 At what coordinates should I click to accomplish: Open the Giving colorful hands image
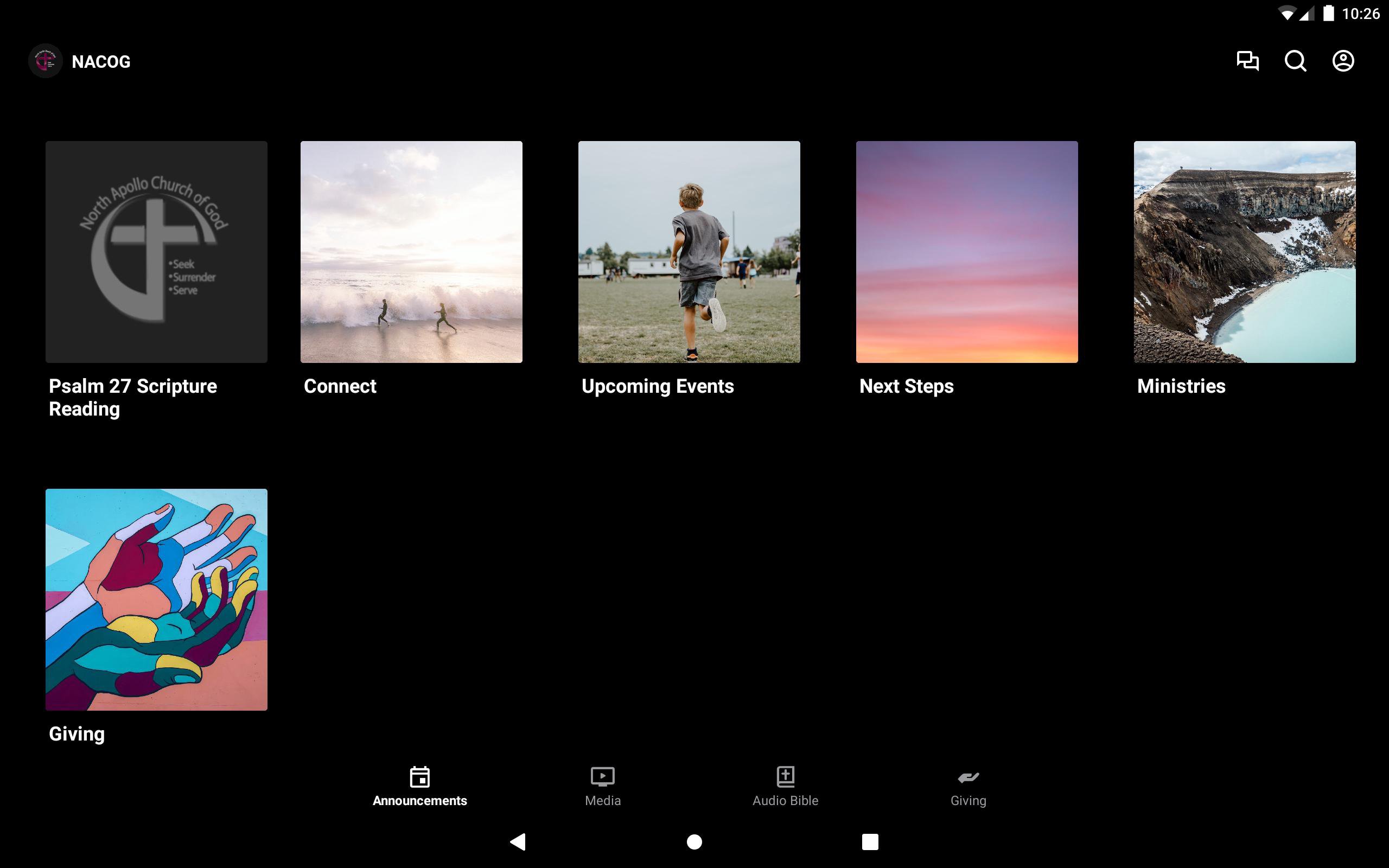point(156,599)
